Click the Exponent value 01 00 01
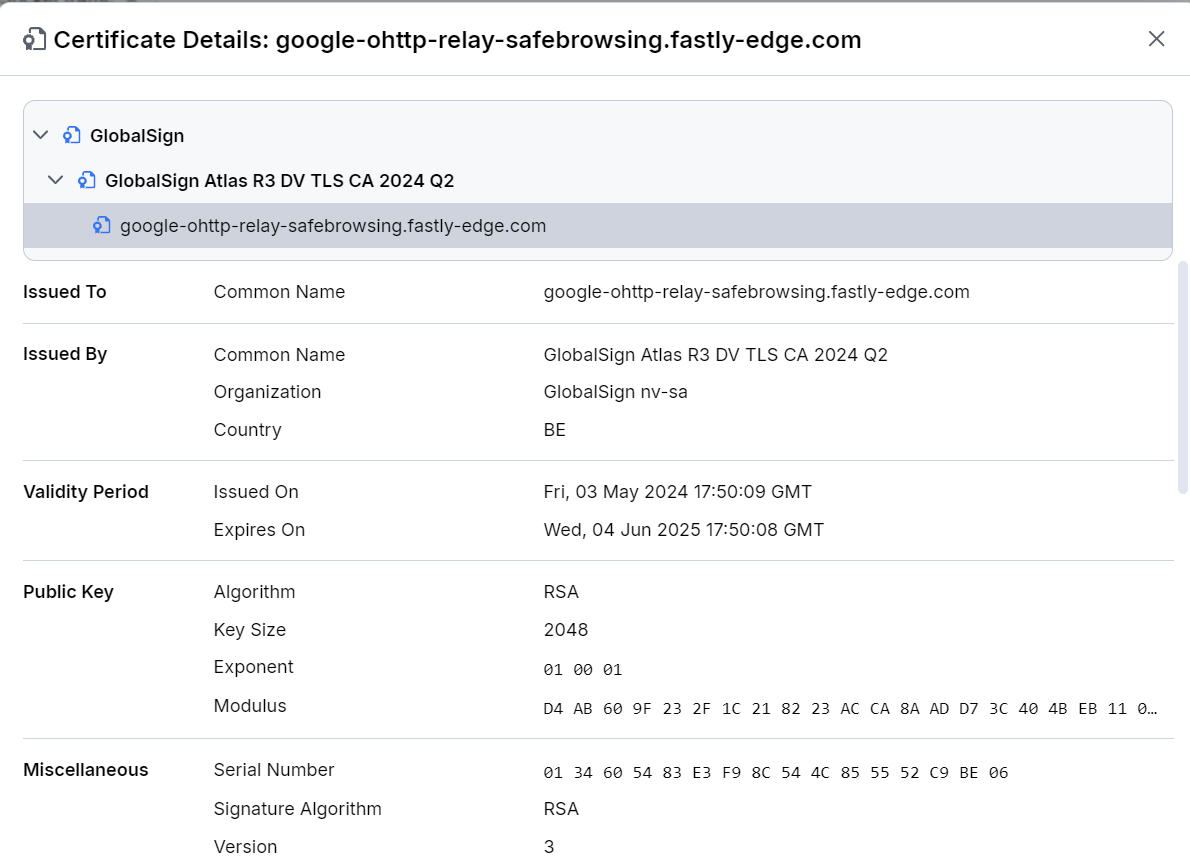The image size is (1190, 867). coord(583,669)
